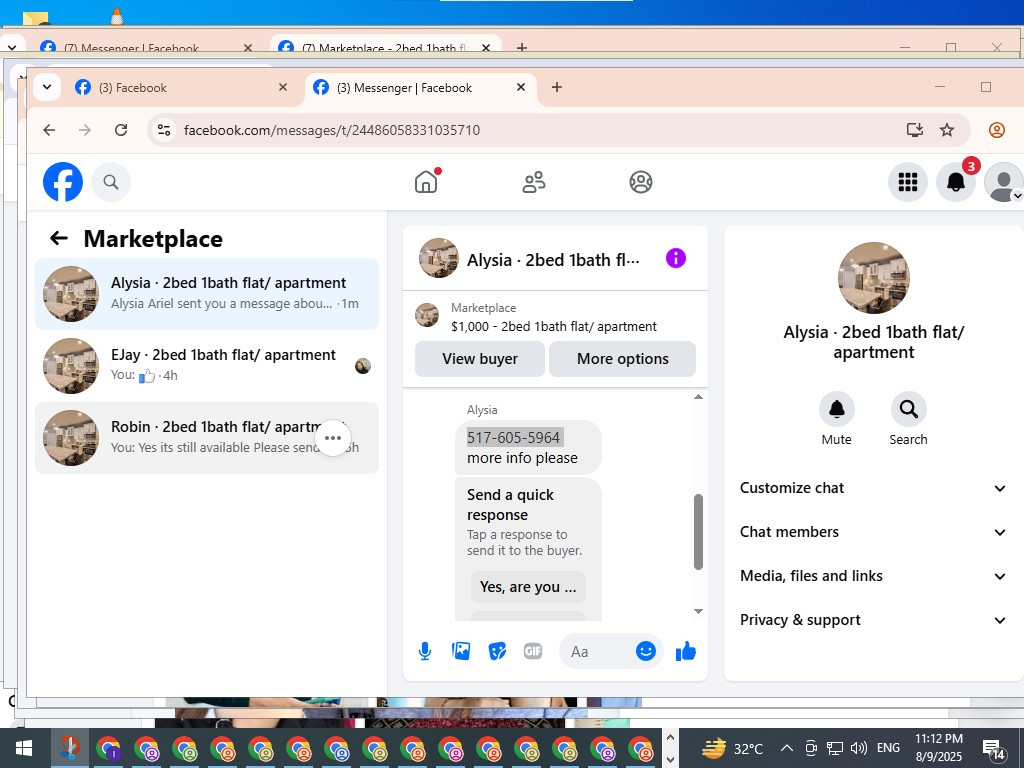Open Facebook search magnifier icon
1024x768 pixels.
111,182
